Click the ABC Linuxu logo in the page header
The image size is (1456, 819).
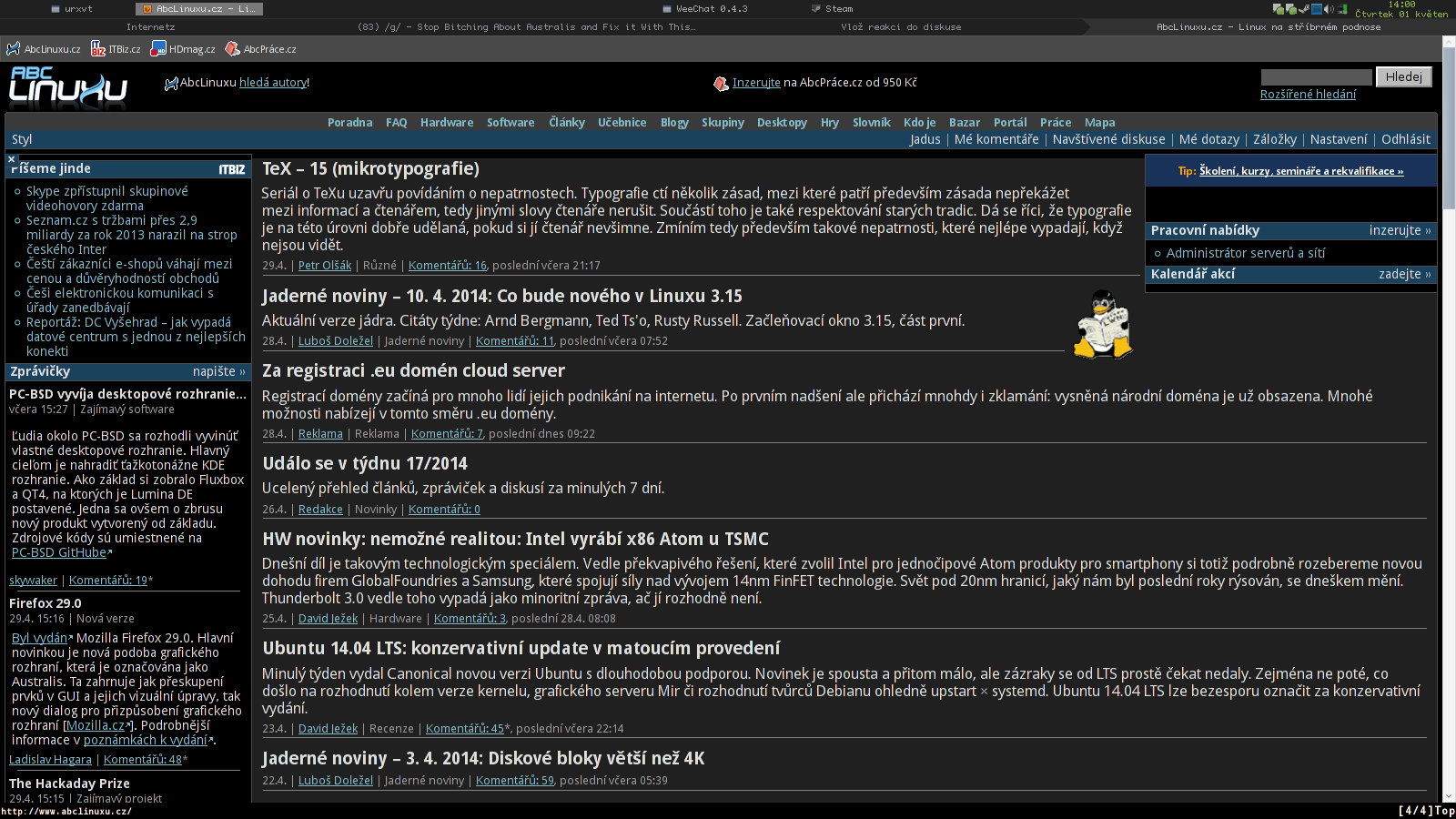click(x=68, y=87)
